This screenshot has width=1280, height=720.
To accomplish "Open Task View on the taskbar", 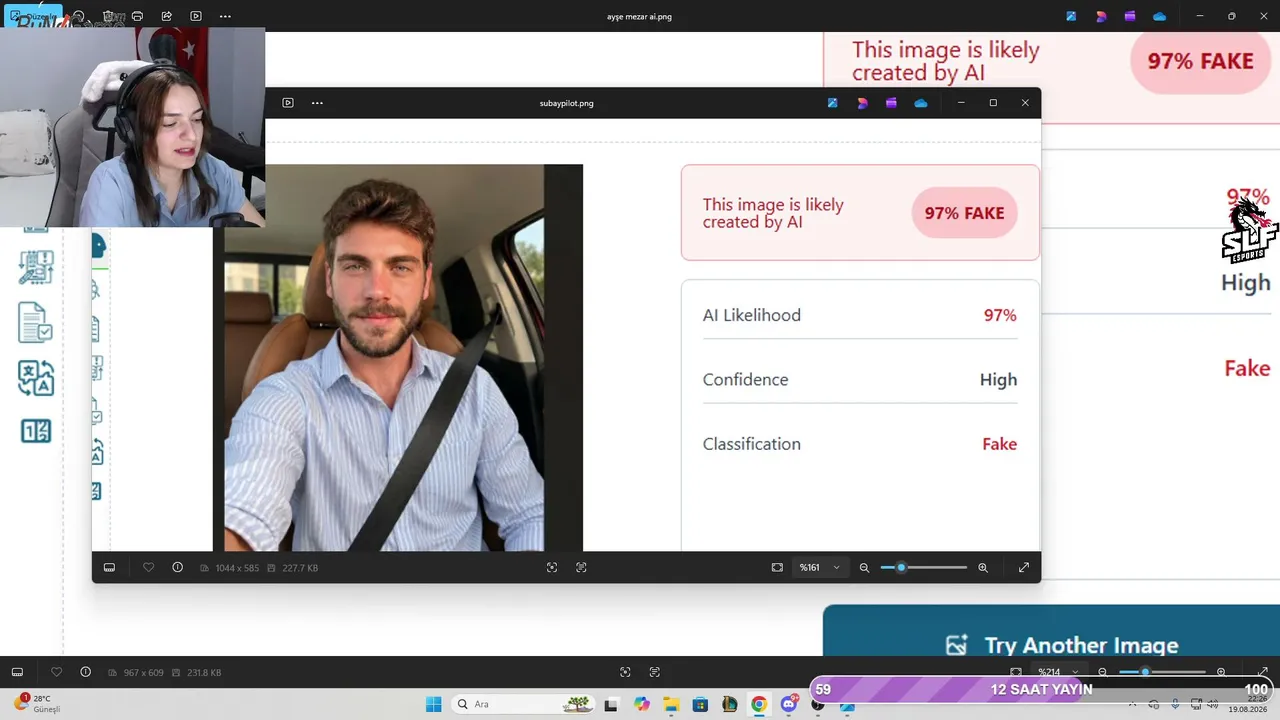I will pyautogui.click(x=611, y=704).
